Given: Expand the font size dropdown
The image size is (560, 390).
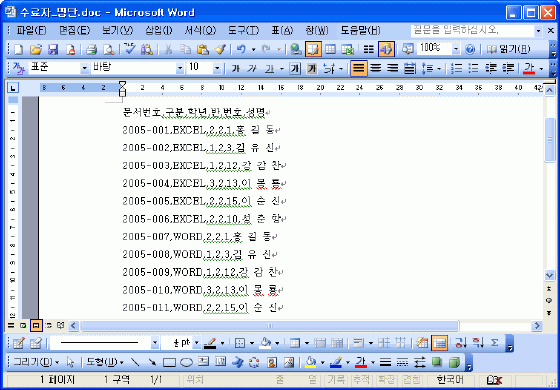Looking at the screenshot, I should coord(217,68).
